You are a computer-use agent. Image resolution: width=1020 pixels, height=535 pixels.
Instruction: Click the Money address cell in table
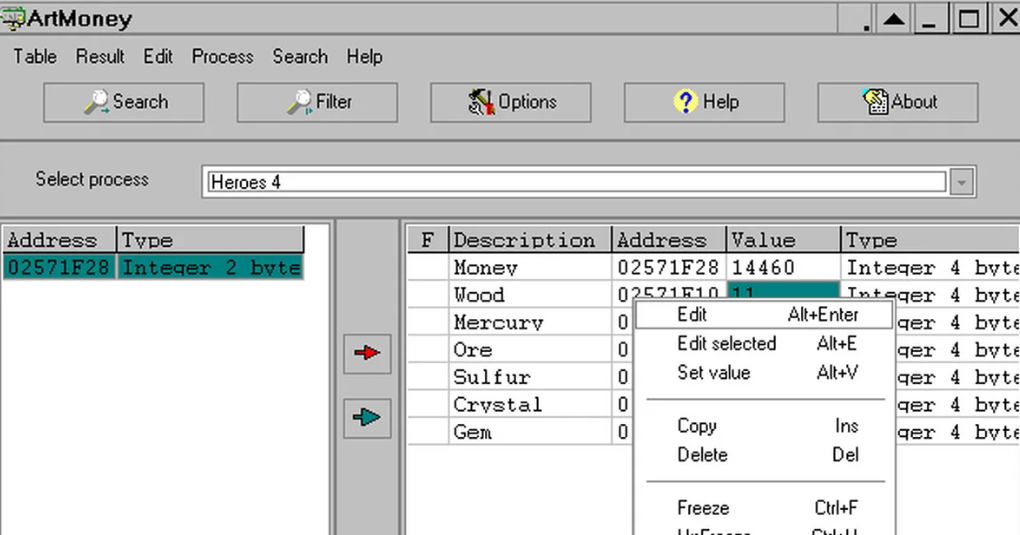[668, 268]
